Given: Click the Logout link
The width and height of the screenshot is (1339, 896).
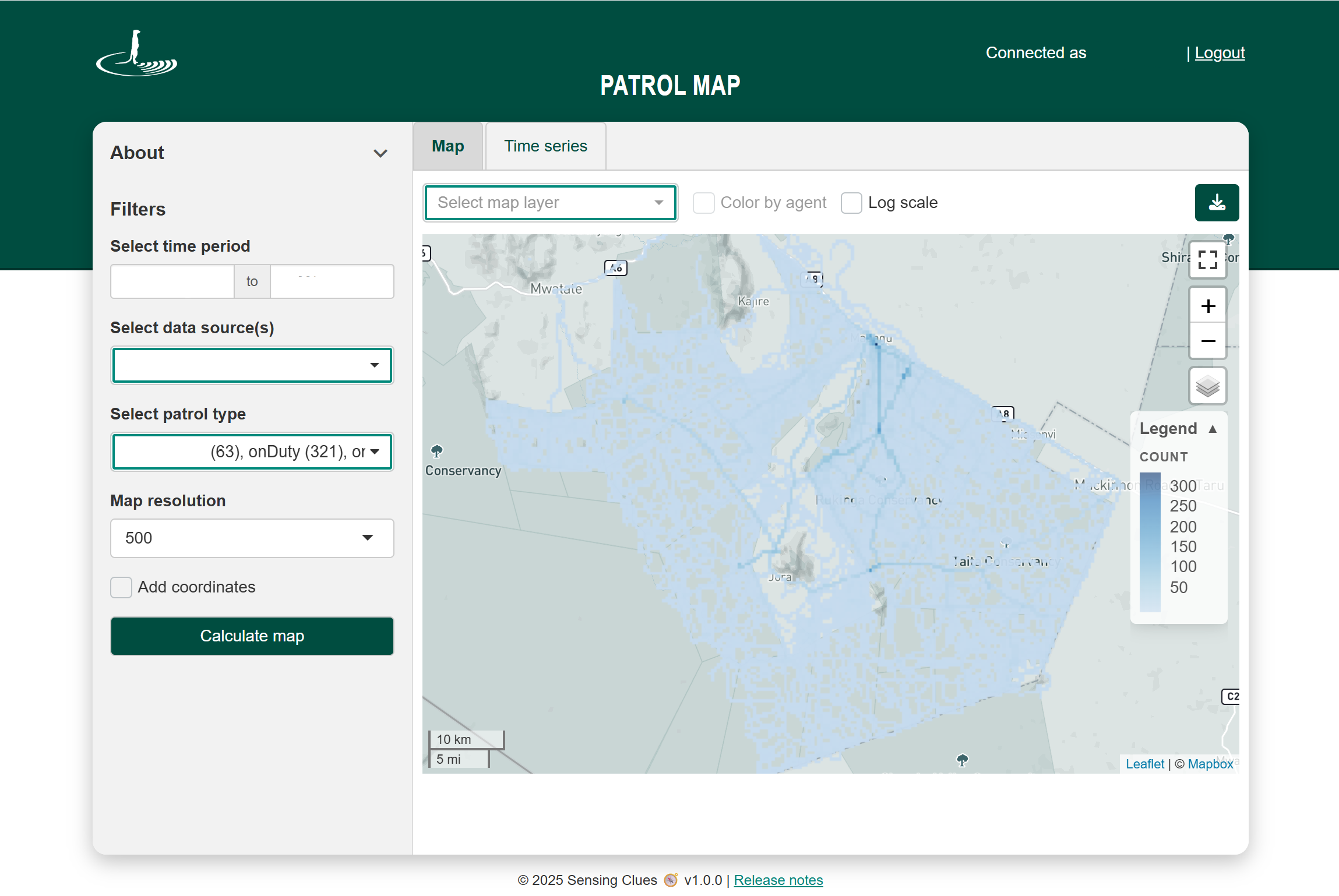Looking at the screenshot, I should click(x=1220, y=53).
